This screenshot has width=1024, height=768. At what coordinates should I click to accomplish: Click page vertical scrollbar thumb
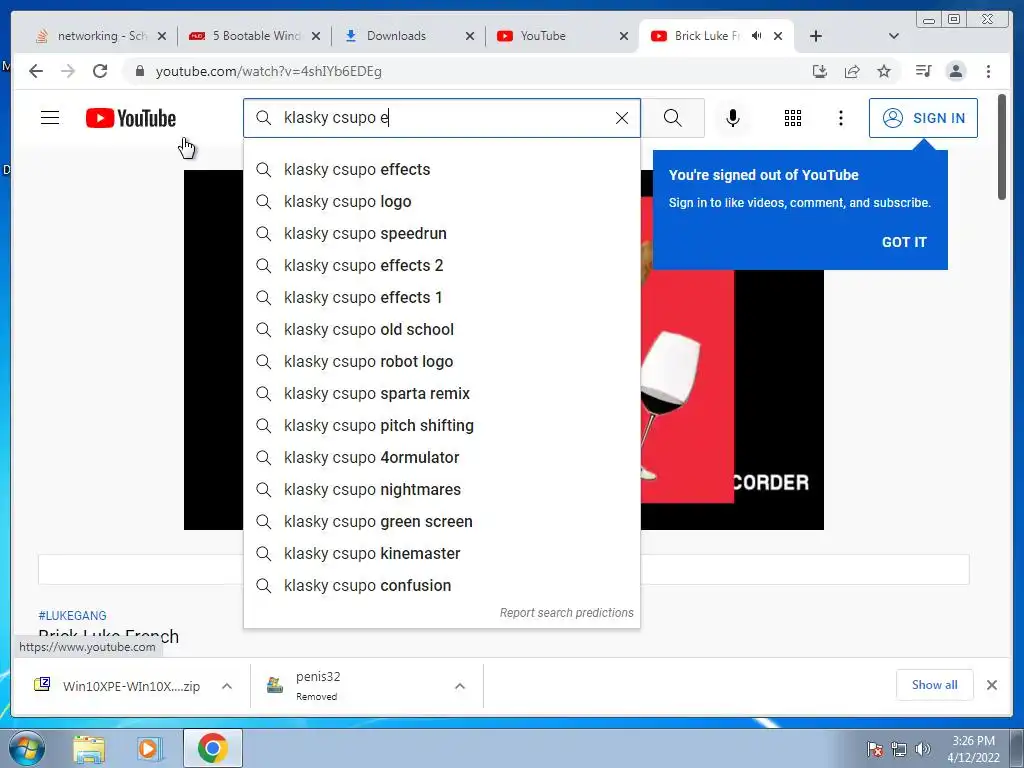pos(1002,147)
